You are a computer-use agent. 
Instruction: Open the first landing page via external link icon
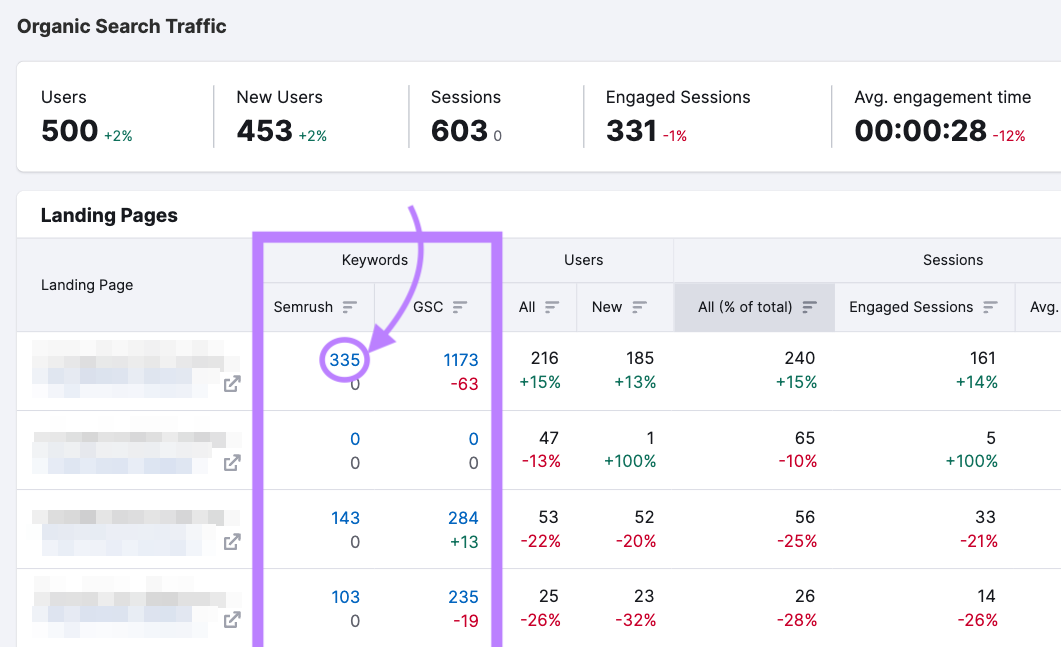232,383
